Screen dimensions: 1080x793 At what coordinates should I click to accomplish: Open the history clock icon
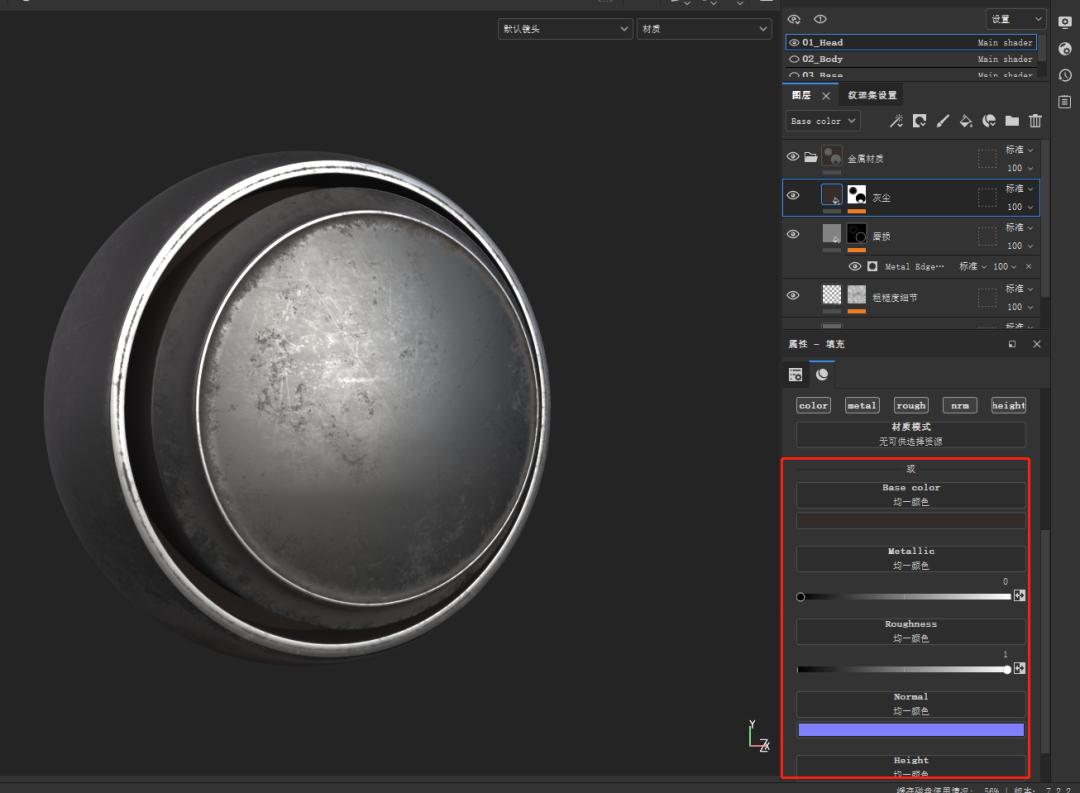tap(1065, 75)
